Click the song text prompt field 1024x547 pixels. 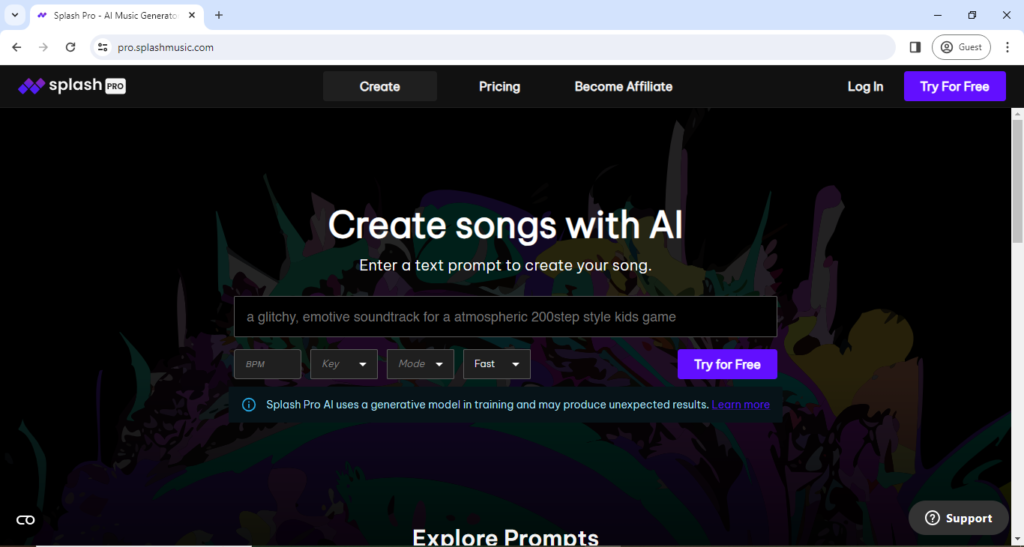505,317
